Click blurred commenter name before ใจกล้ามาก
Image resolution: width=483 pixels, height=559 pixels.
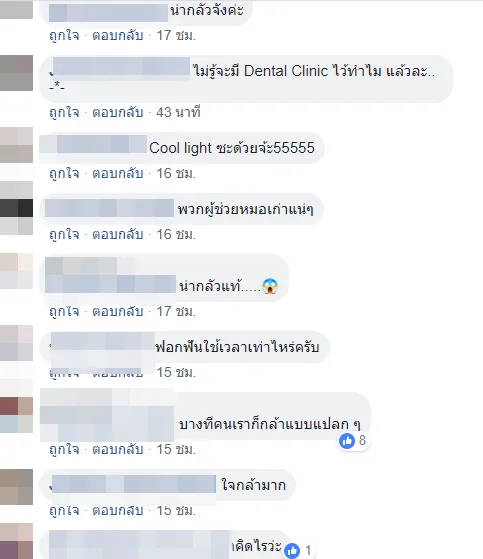pyautogui.click(x=134, y=484)
